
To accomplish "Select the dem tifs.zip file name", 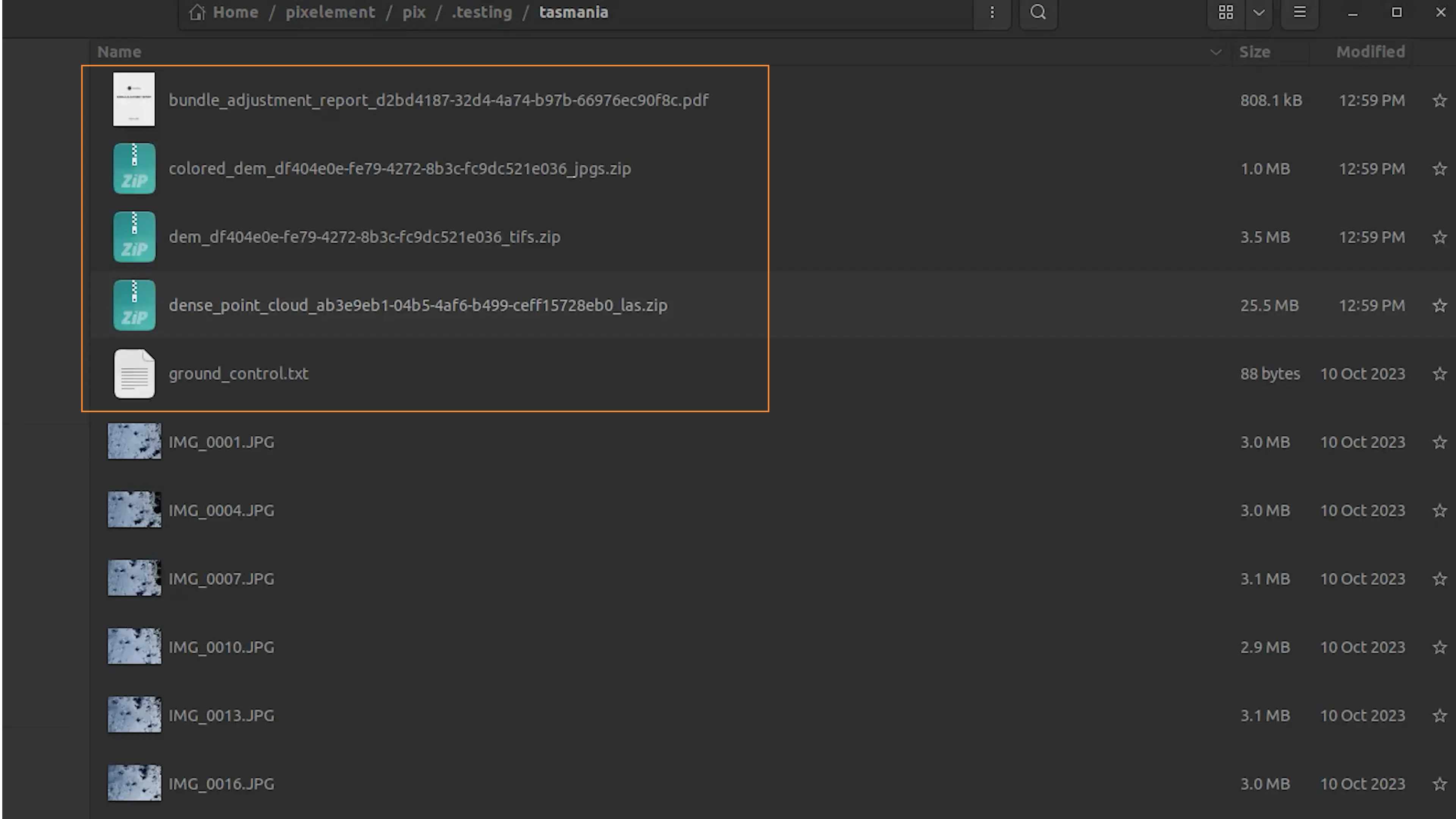I will (x=364, y=237).
